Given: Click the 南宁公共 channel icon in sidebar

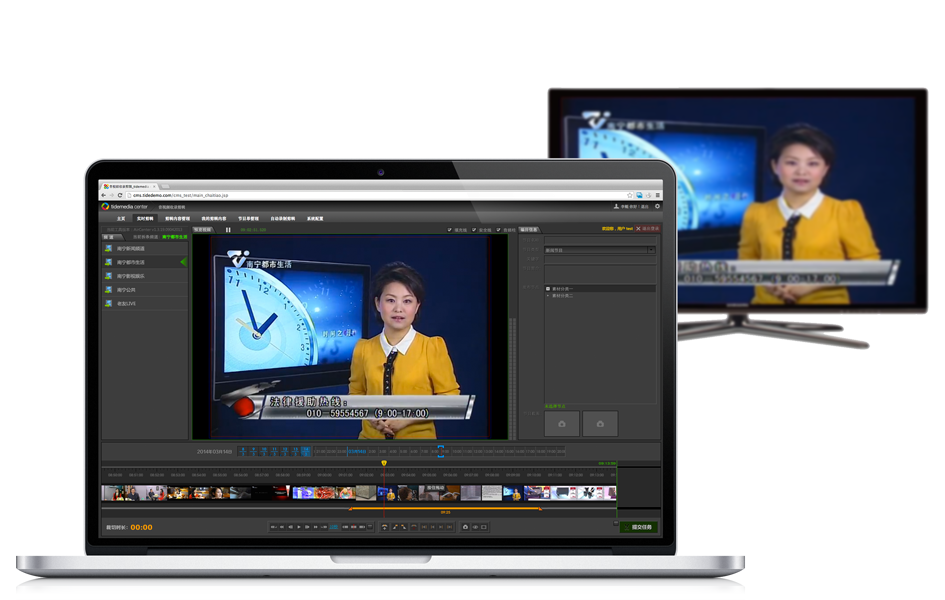Looking at the screenshot, I should [x=108, y=290].
